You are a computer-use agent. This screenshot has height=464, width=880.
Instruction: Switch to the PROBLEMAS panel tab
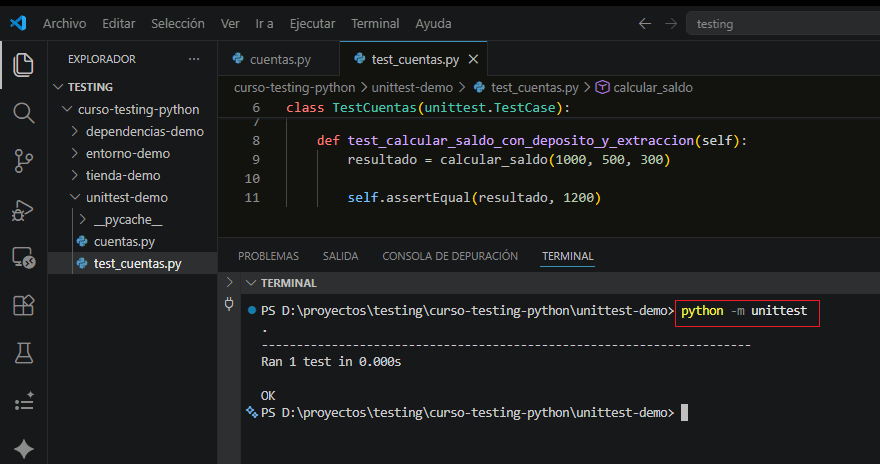click(268, 256)
